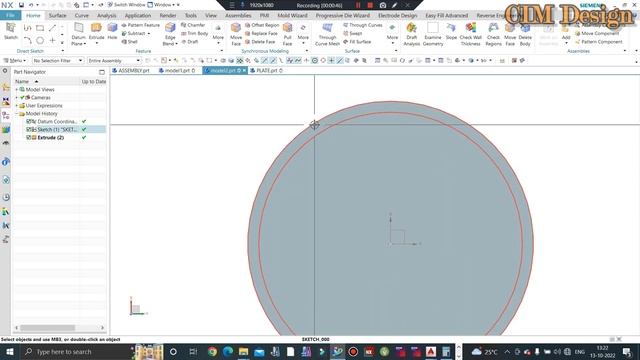
Task: Open Check Regions tool
Action: pos(493,34)
